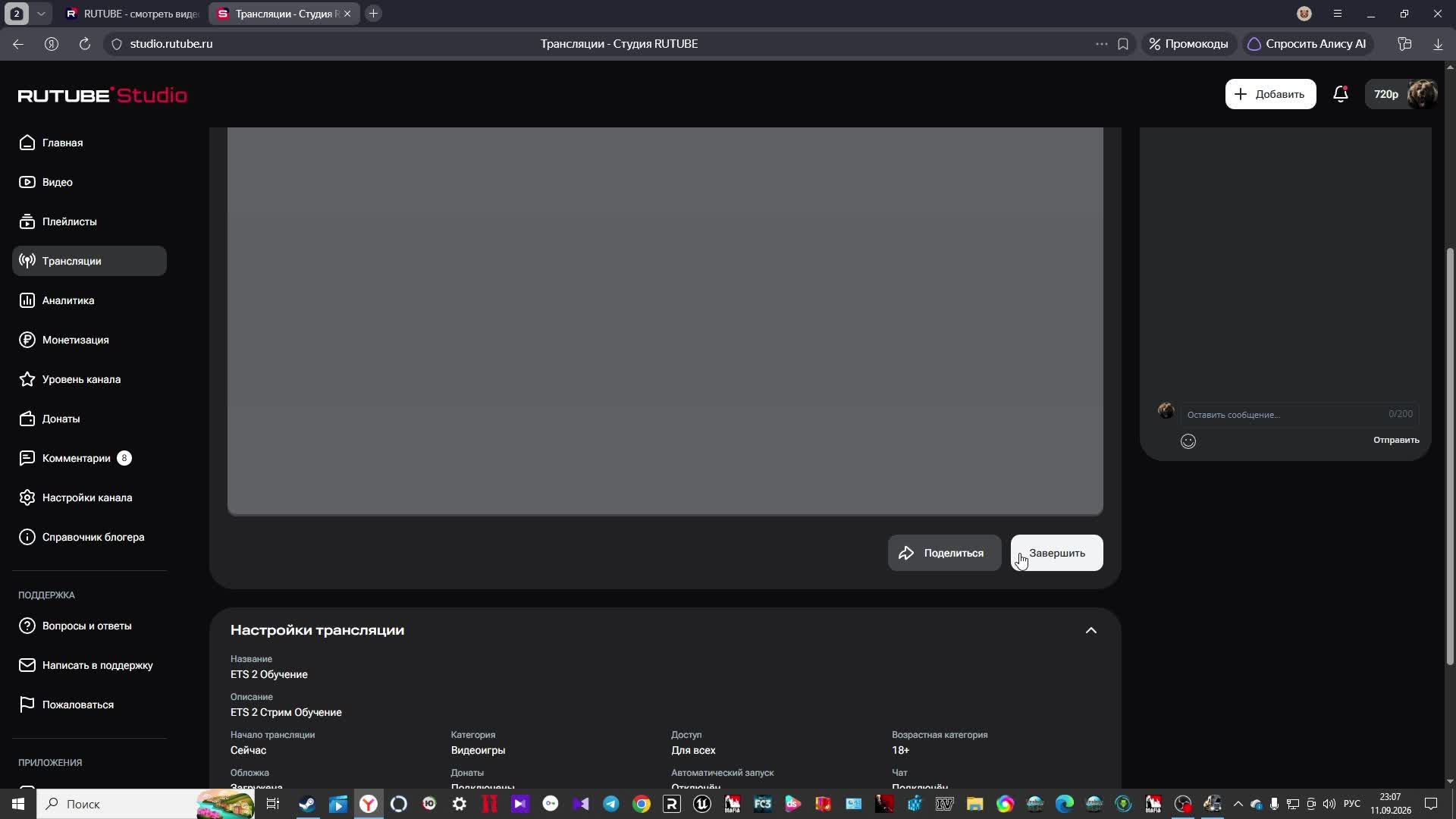Screen dimensions: 1456x819
Task: Open the channel avatar profile menu
Action: pos(1422,94)
